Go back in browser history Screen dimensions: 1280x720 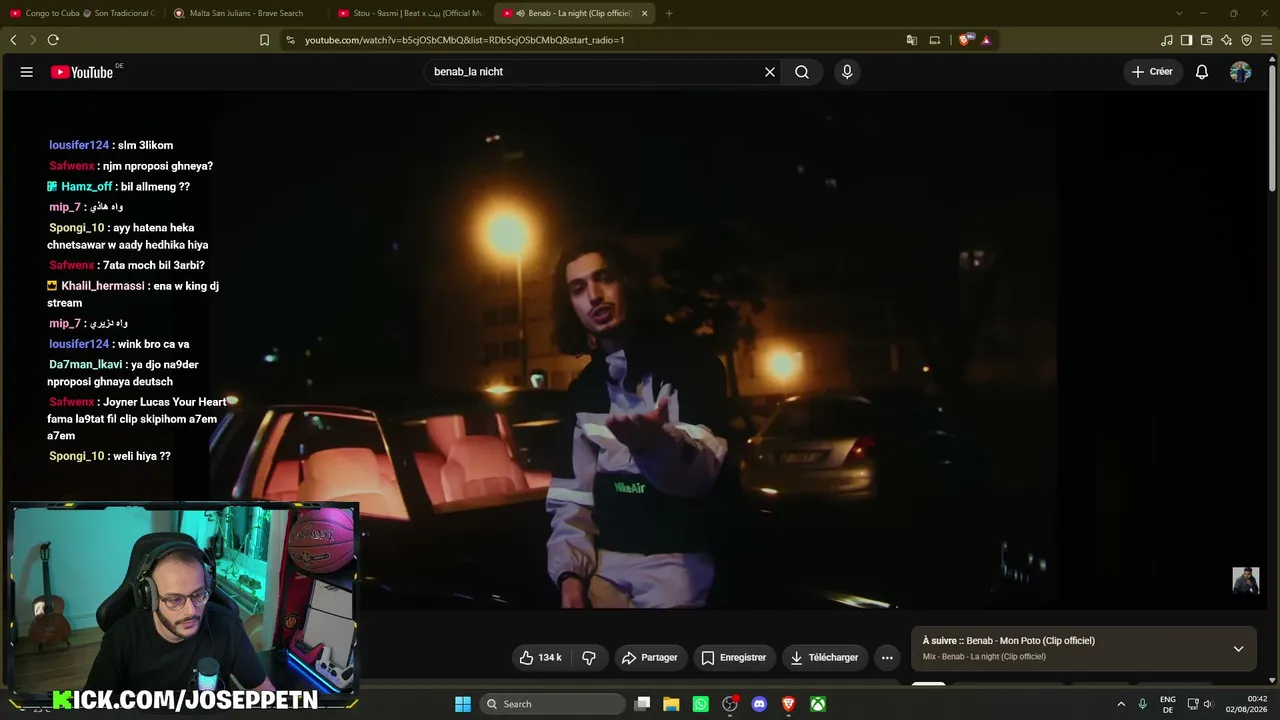coord(13,40)
